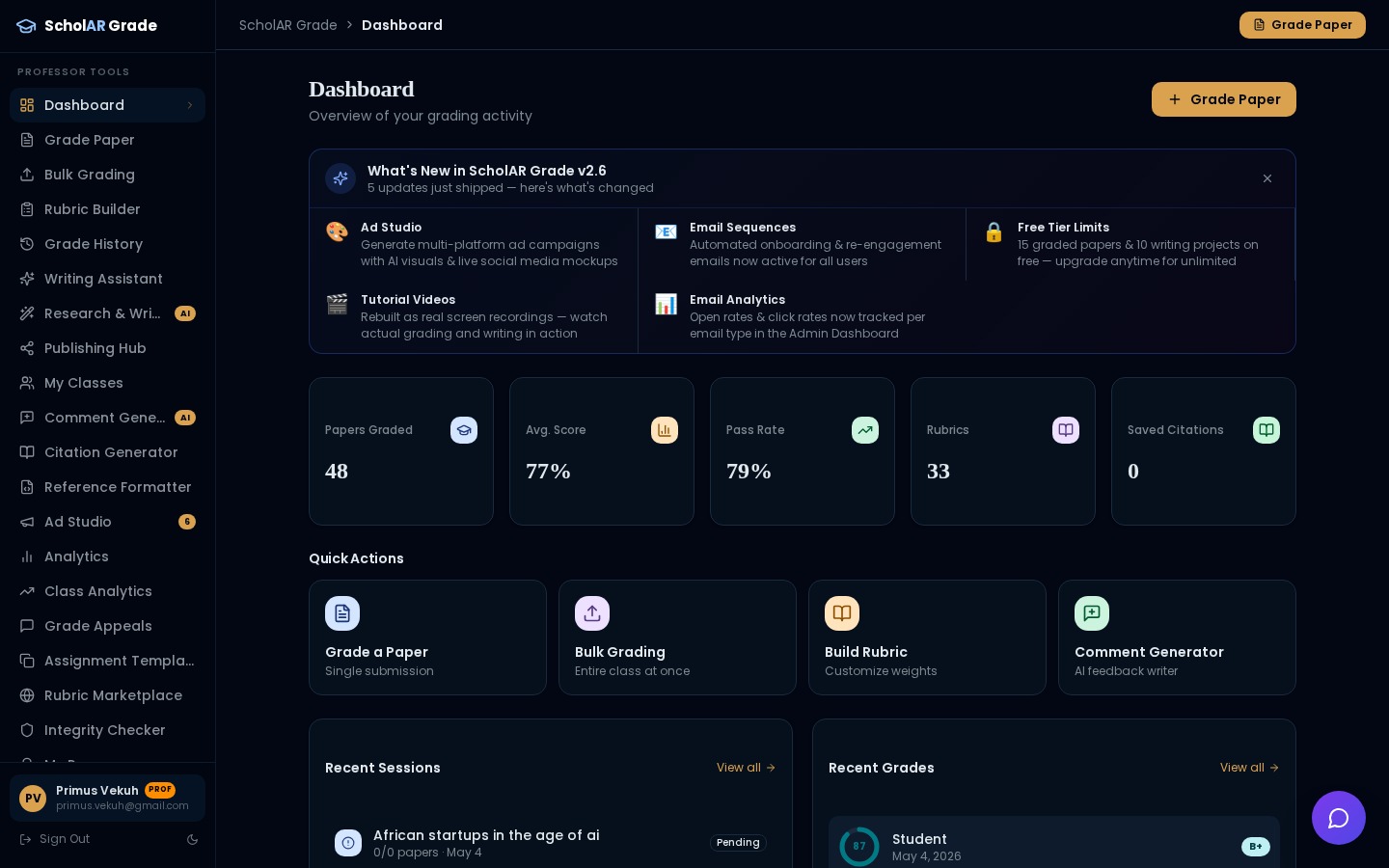
Task: Open Bulk Grading in the sidebar
Action: point(107,175)
